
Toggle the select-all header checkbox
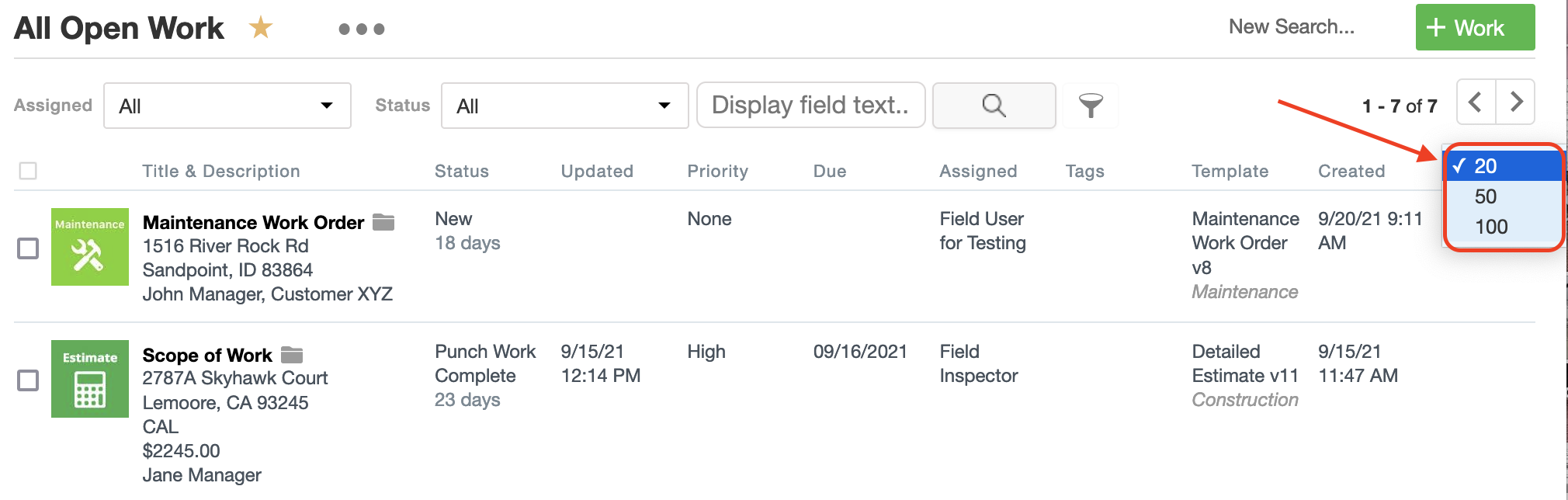point(28,171)
